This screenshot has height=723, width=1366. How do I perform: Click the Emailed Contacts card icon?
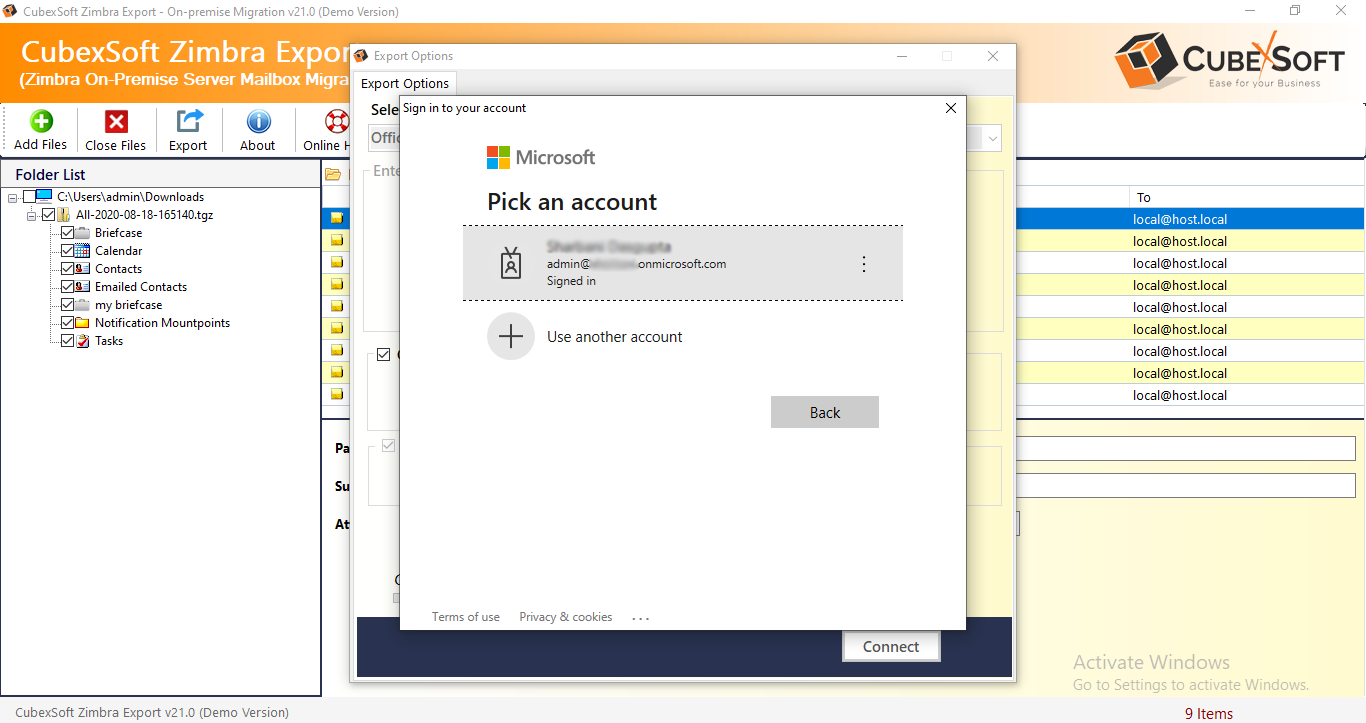pos(82,287)
